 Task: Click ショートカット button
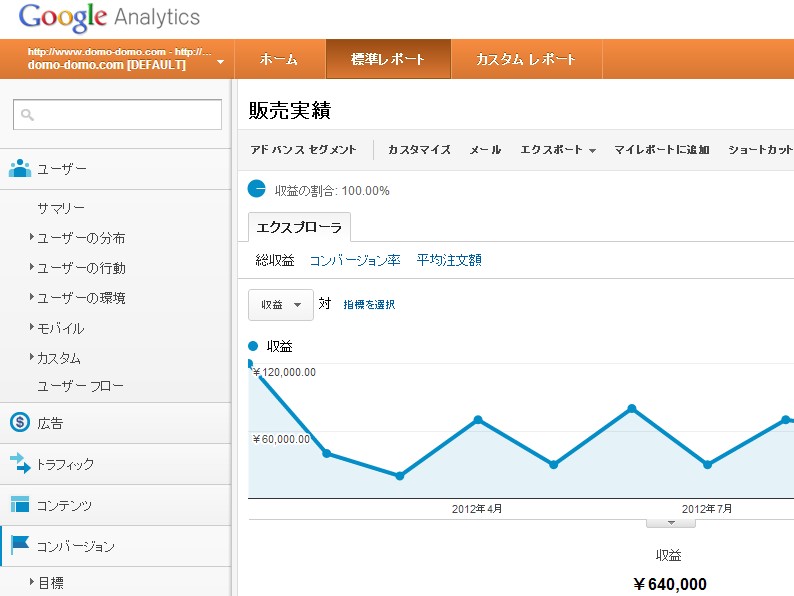coord(761,150)
